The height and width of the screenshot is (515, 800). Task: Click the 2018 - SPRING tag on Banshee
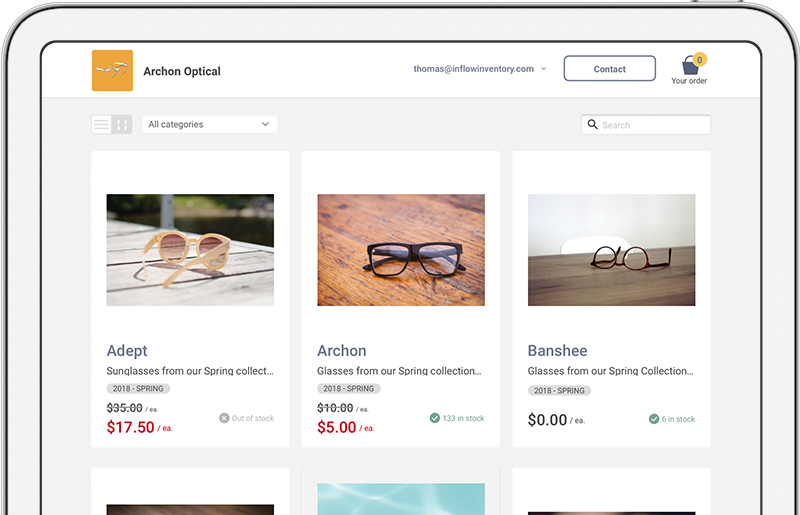(x=559, y=390)
